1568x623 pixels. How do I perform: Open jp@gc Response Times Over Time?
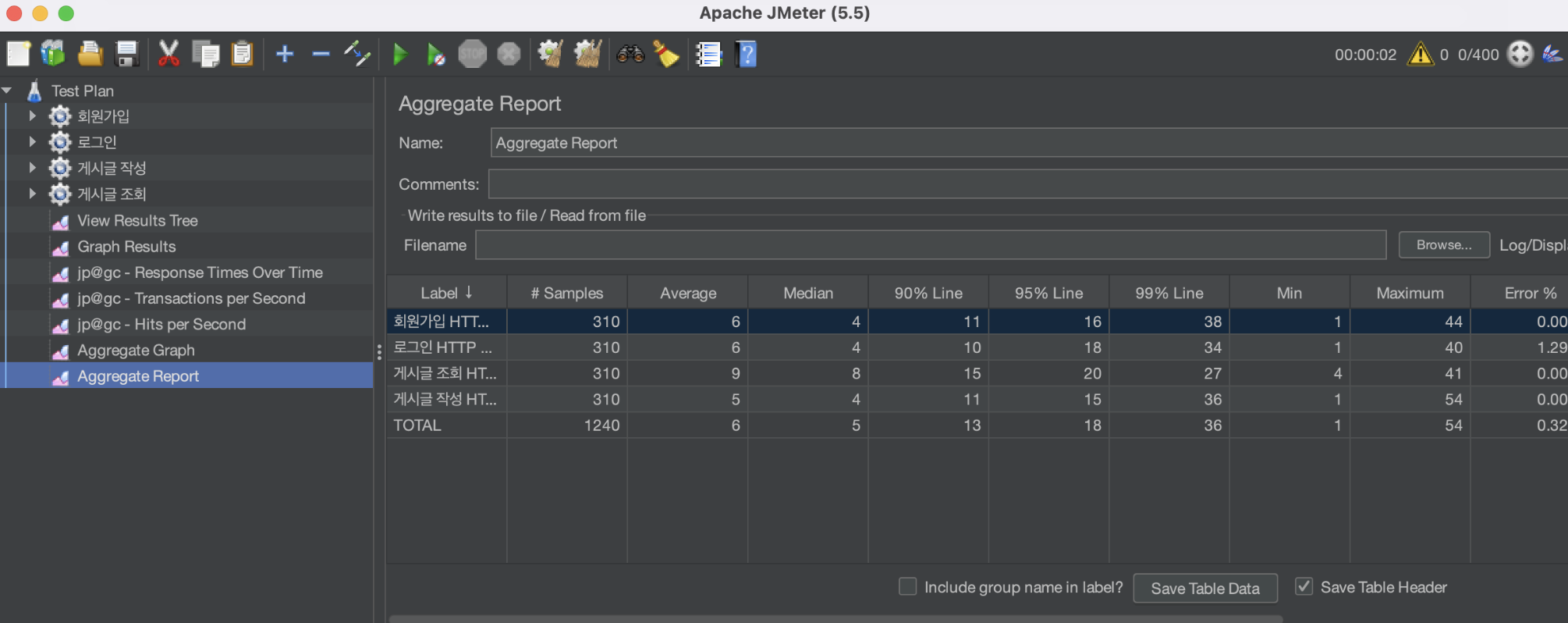(200, 272)
